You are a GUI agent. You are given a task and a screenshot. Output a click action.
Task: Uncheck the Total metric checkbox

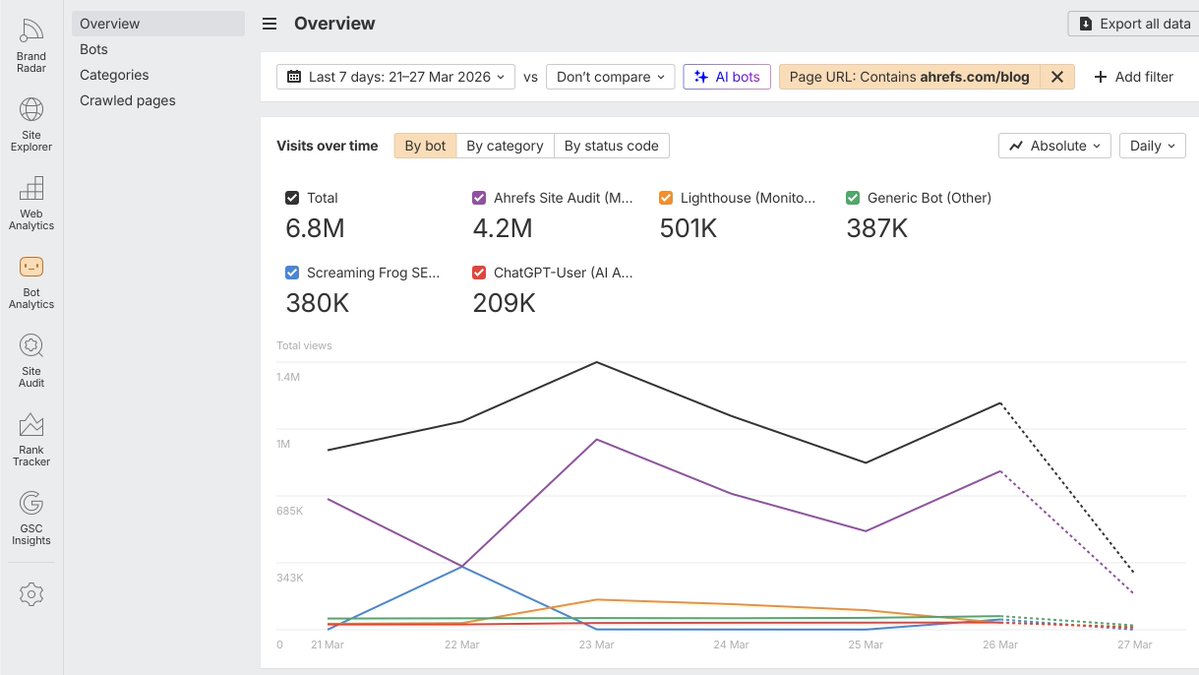click(292, 198)
